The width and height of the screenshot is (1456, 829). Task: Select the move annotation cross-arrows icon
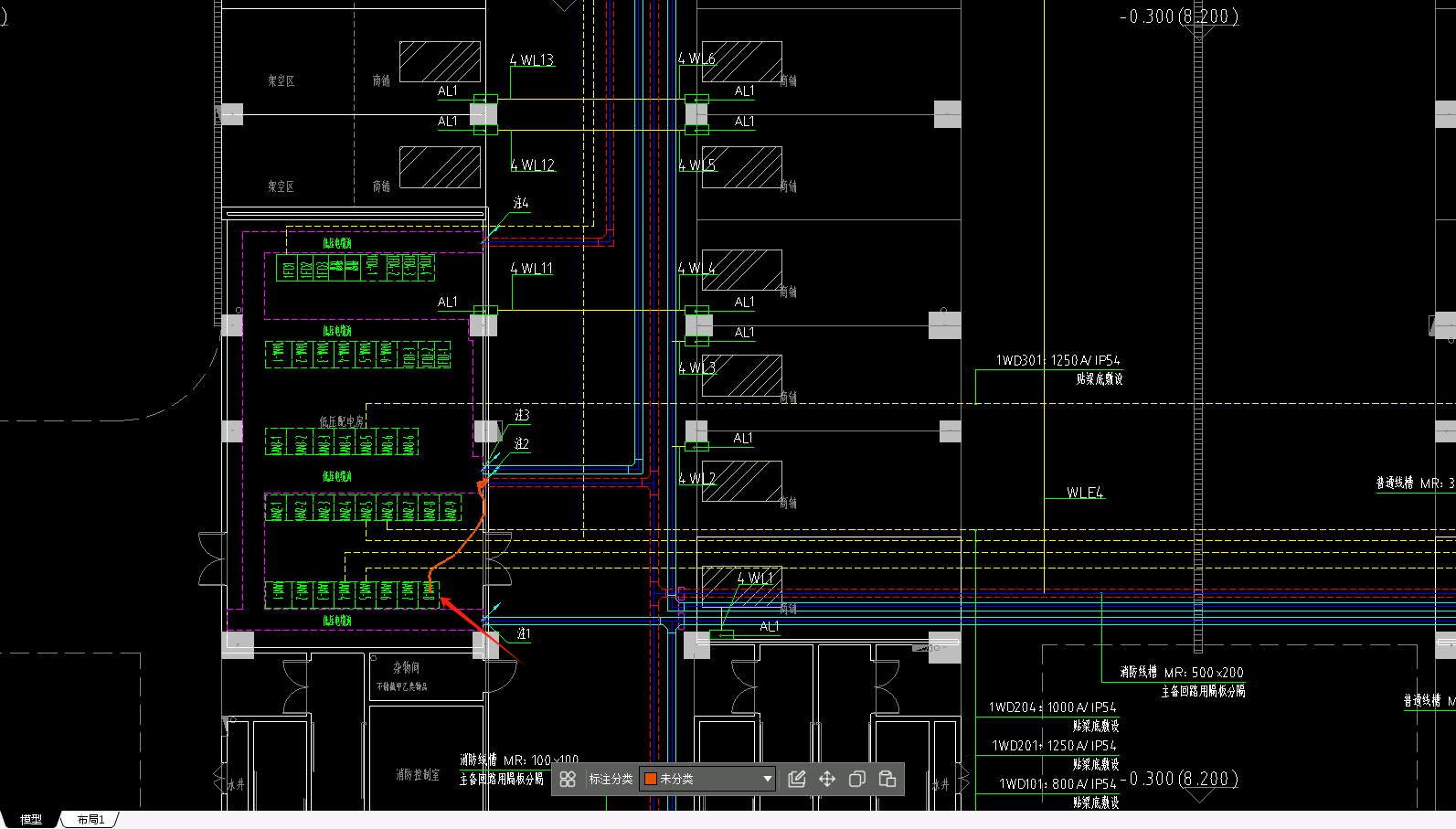pyautogui.click(x=827, y=779)
